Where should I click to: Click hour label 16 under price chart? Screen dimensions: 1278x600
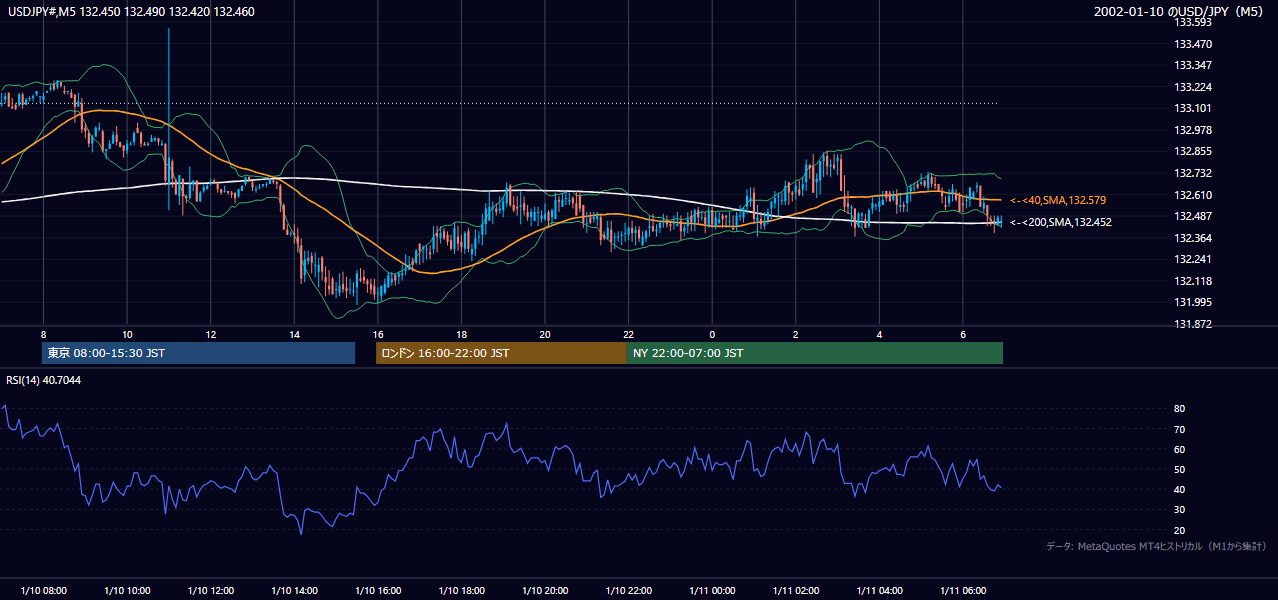pyautogui.click(x=378, y=334)
